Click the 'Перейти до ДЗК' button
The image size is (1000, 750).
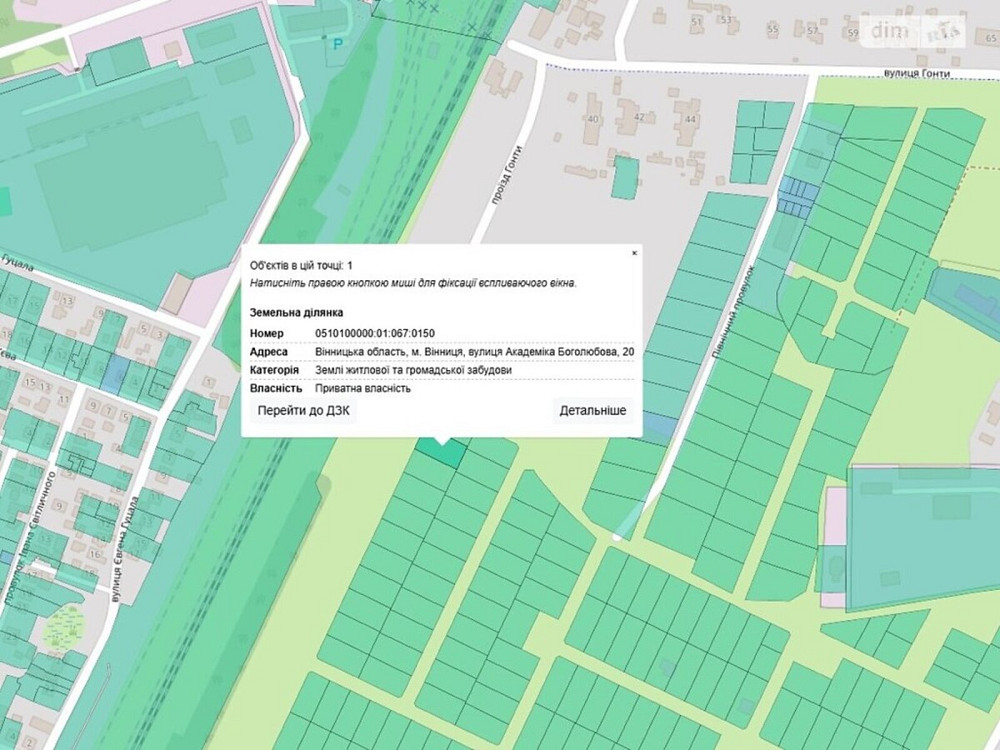(x=303, y=411)
